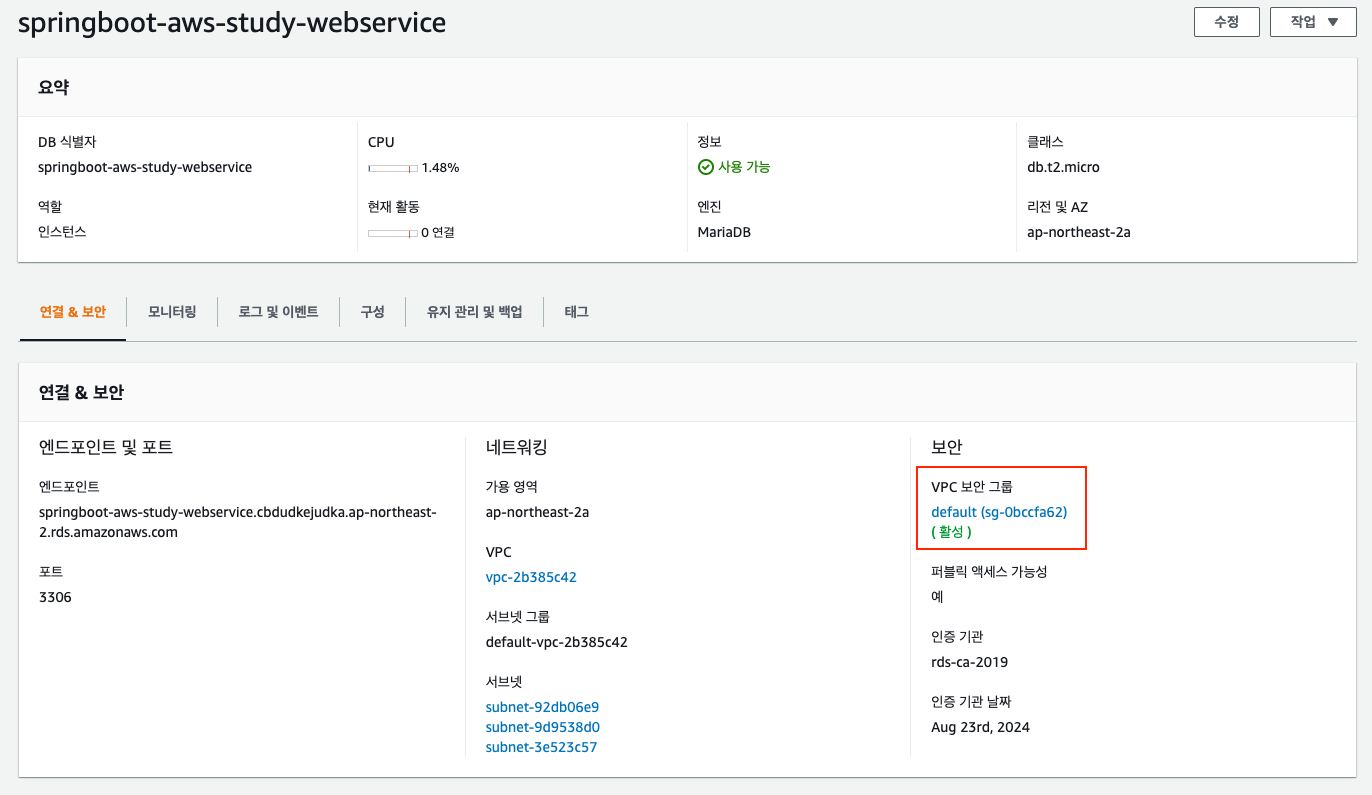Open subnet-9d9538d0 link
Screen dimensions: 1372x795
[x=543, y=727]
